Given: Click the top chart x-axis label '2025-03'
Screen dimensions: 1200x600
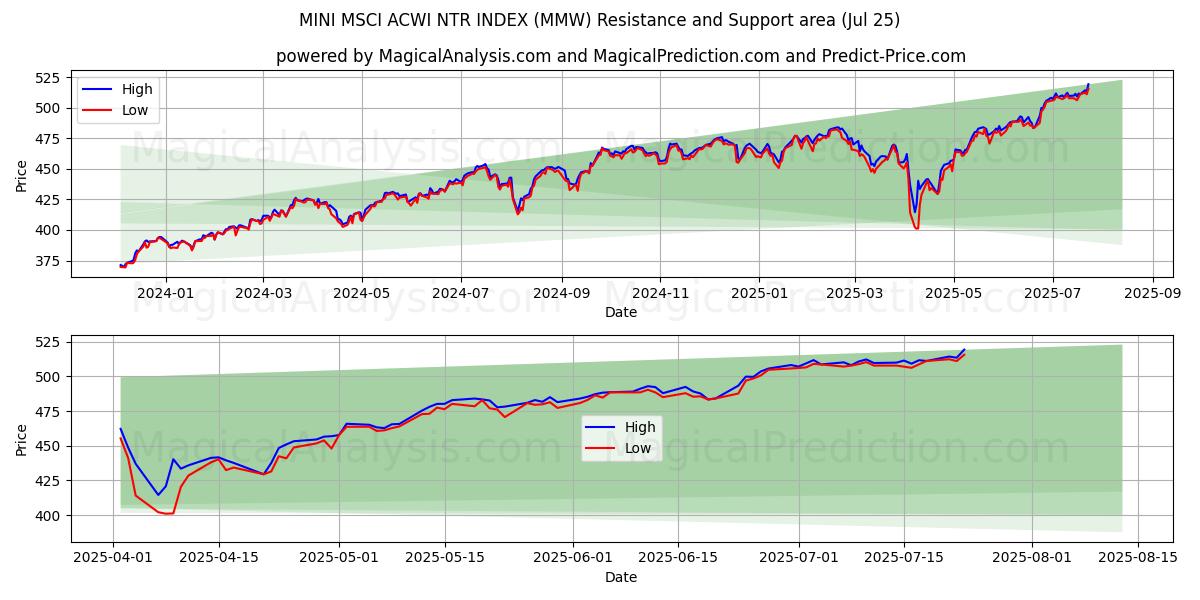Looking at the screenshot, I should click(854, 294).
